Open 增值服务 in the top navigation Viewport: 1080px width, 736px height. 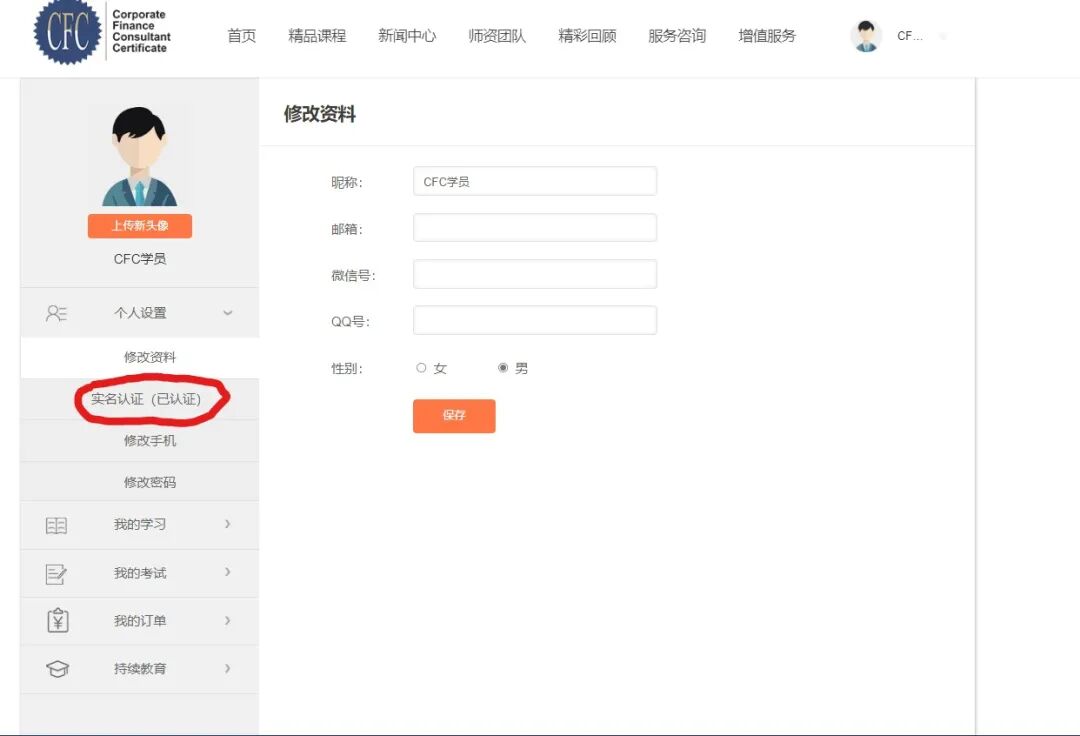[x=767, y=36]
